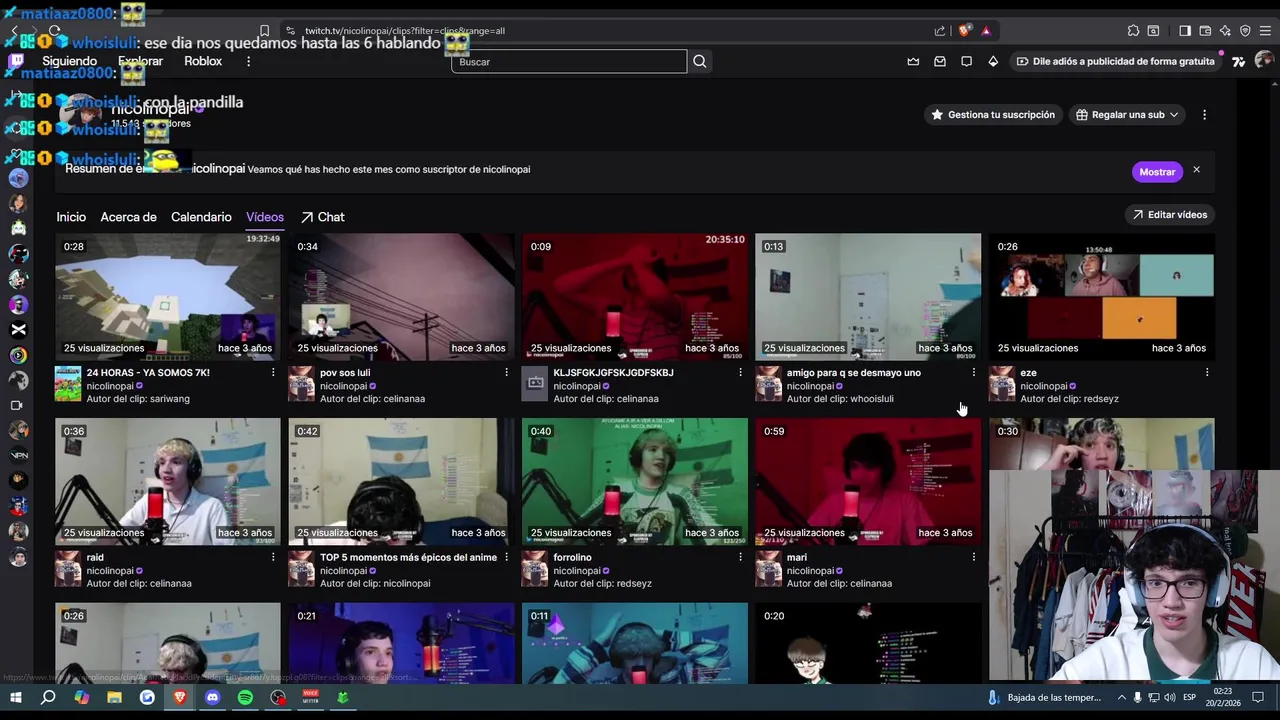Open Brave Leo AI sparkle icon
Screen dimensions: 1280x720
pyautogui.click(x=1225, y=30)
